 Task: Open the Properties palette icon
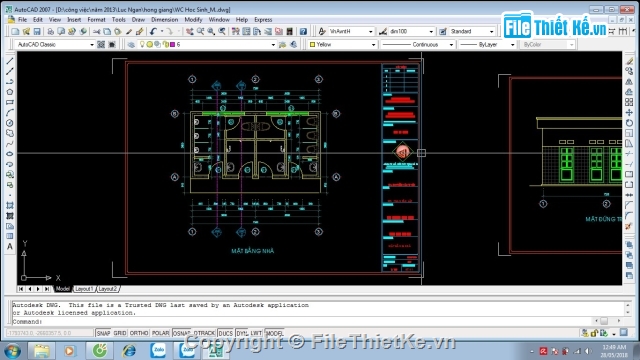(x=236, y=31)
